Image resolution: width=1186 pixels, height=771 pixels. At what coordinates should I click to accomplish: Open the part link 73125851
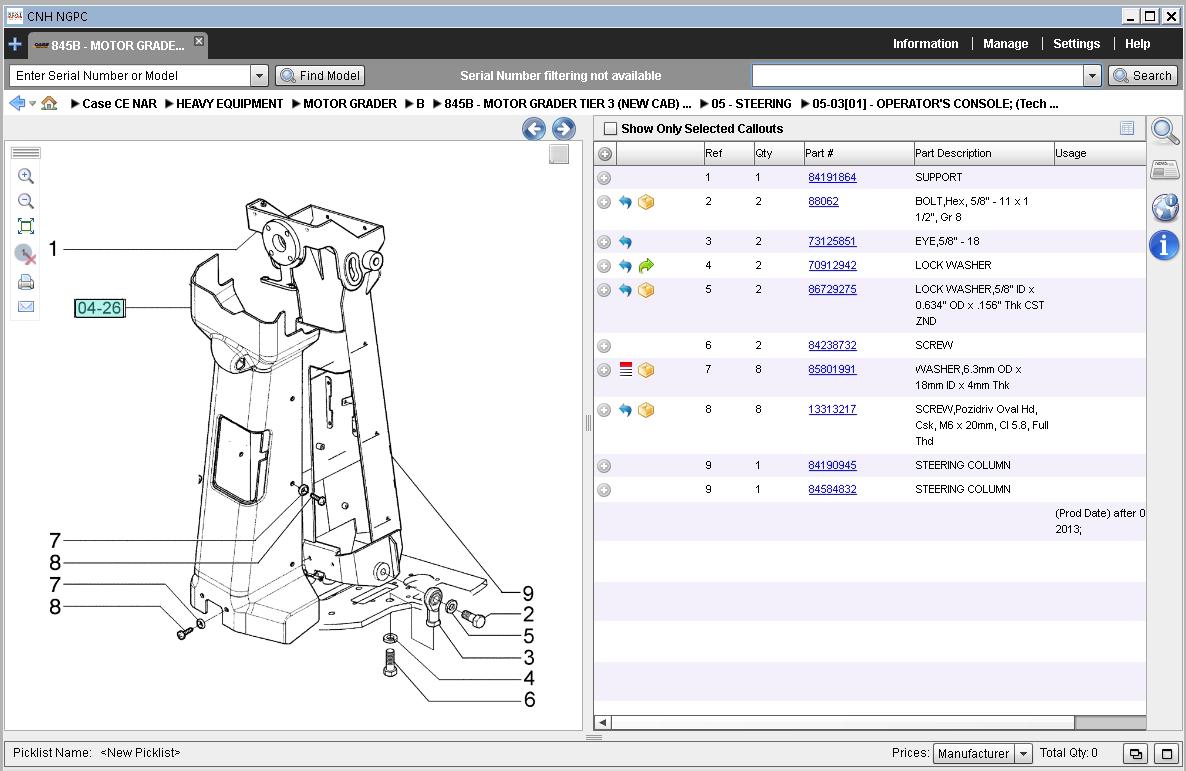click(832, 241)
